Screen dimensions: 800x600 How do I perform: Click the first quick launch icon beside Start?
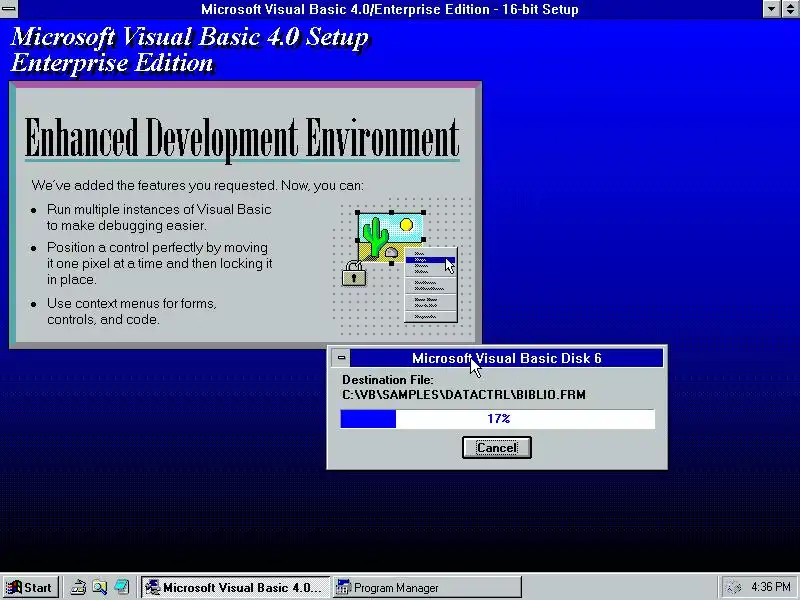pyautogui.click(x=78, y=587)
